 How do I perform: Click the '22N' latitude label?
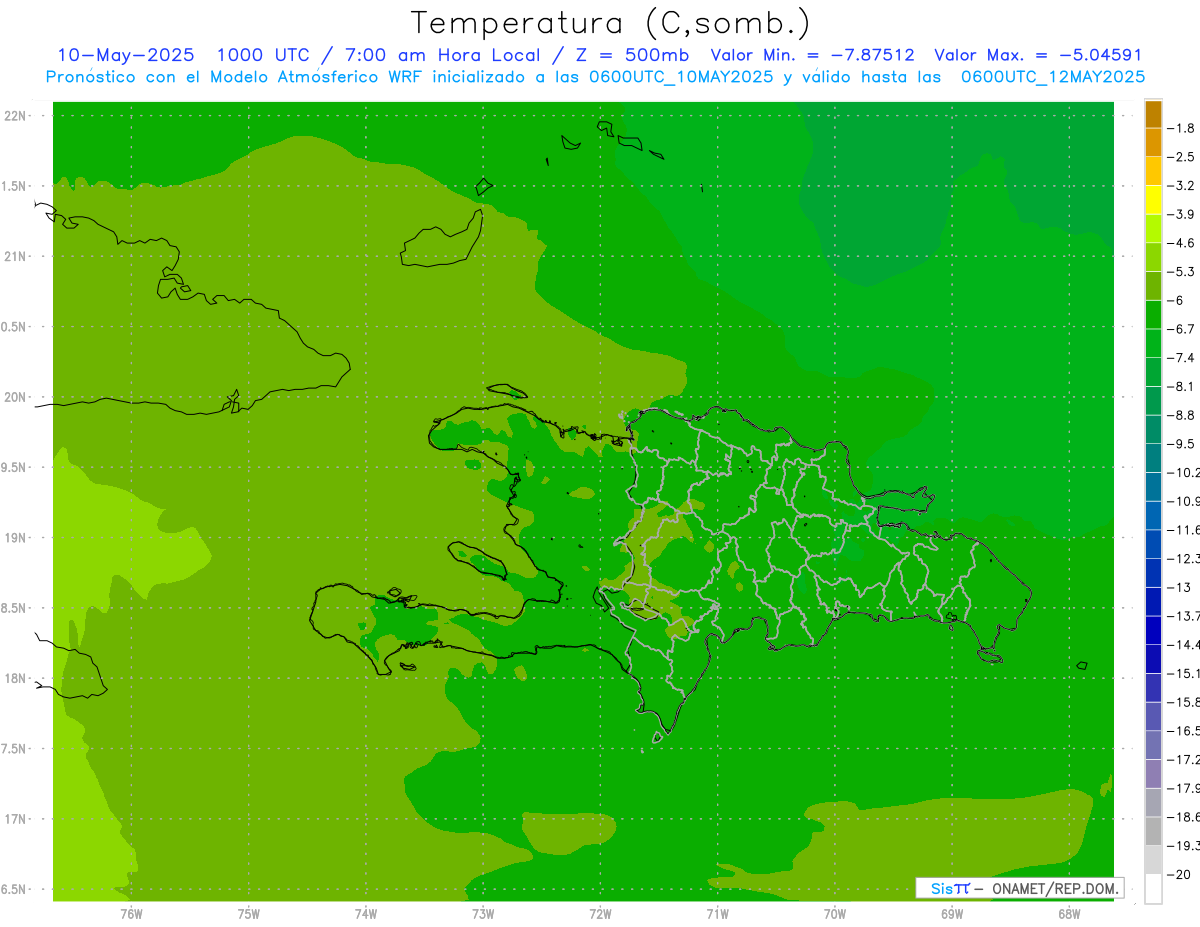[x=16, y=116]
